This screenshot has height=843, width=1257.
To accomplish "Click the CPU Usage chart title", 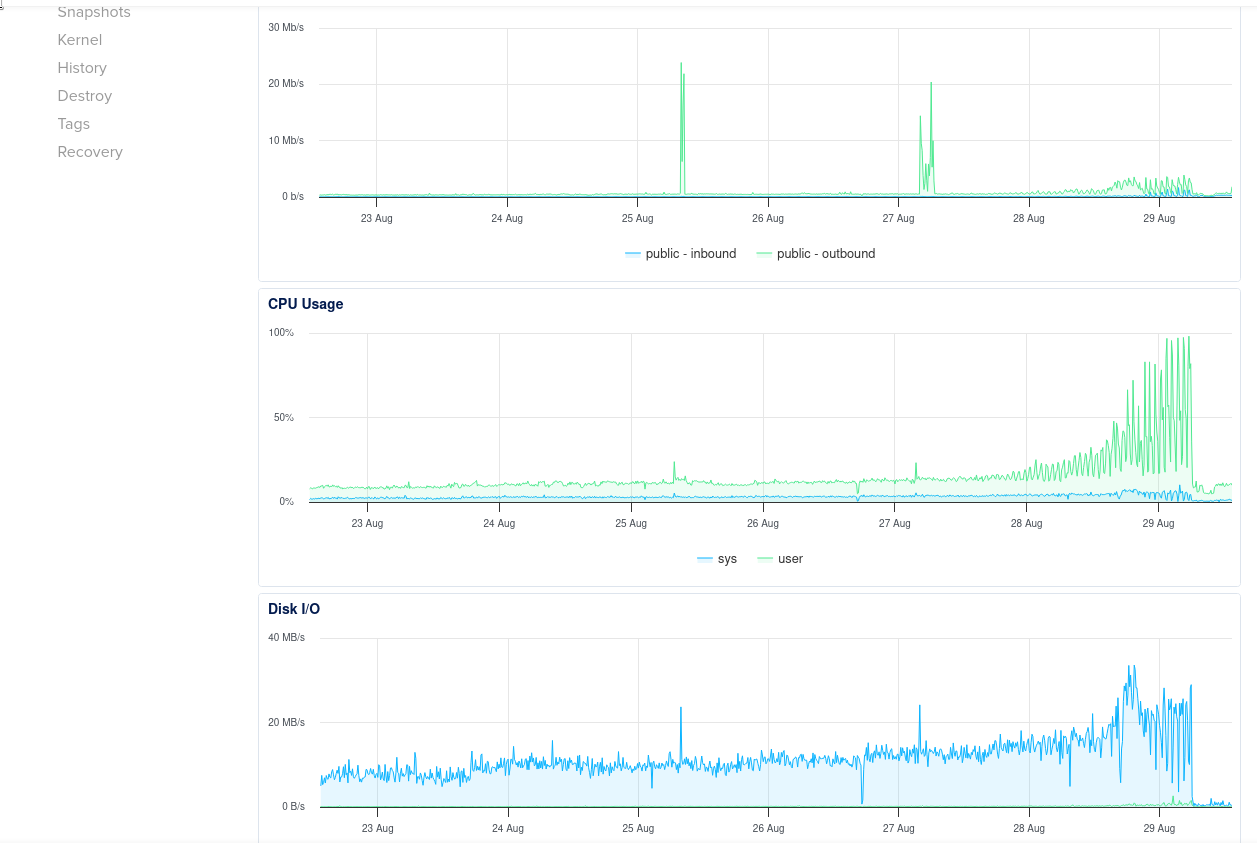I will tap(305, 304).
